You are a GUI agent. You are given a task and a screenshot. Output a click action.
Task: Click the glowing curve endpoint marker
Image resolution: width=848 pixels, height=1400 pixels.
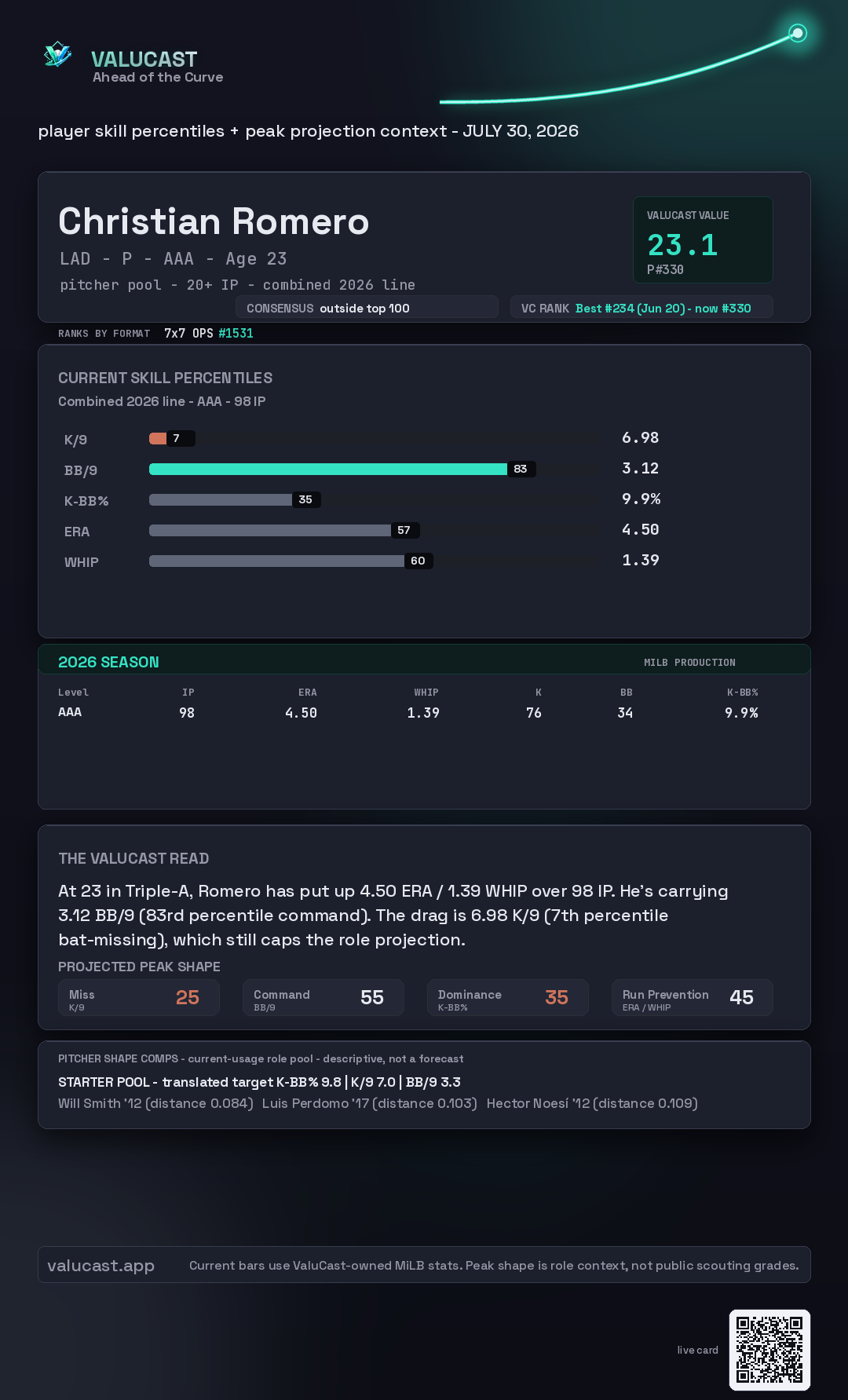798,33
